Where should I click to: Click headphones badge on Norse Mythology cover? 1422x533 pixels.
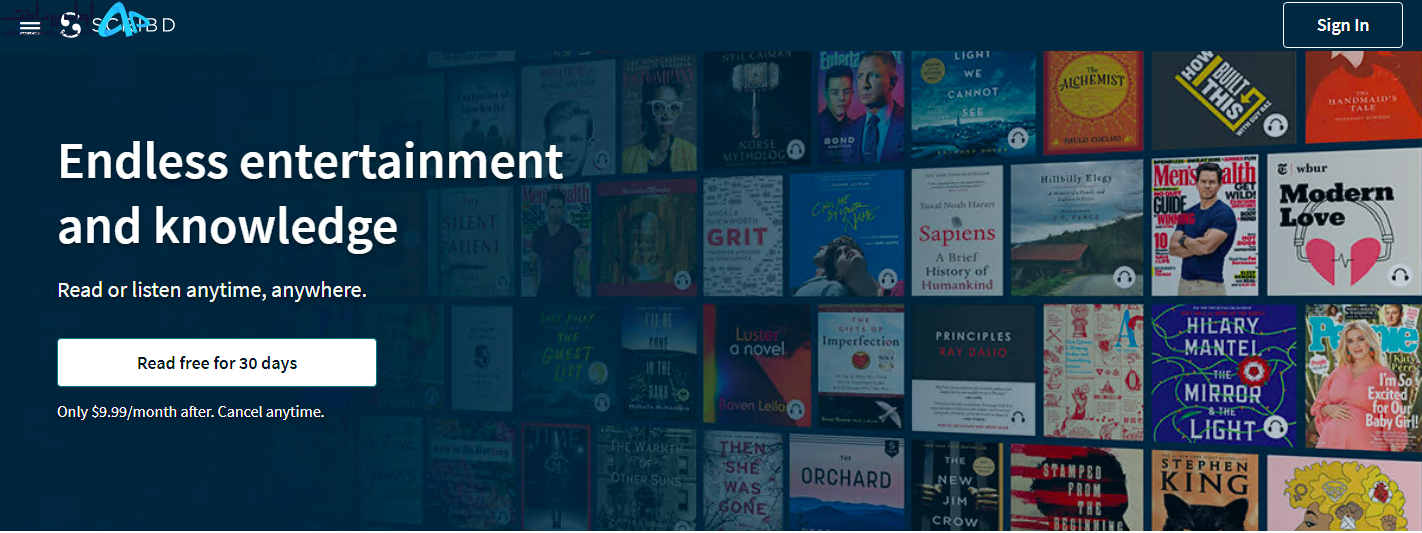coord(796,148)
